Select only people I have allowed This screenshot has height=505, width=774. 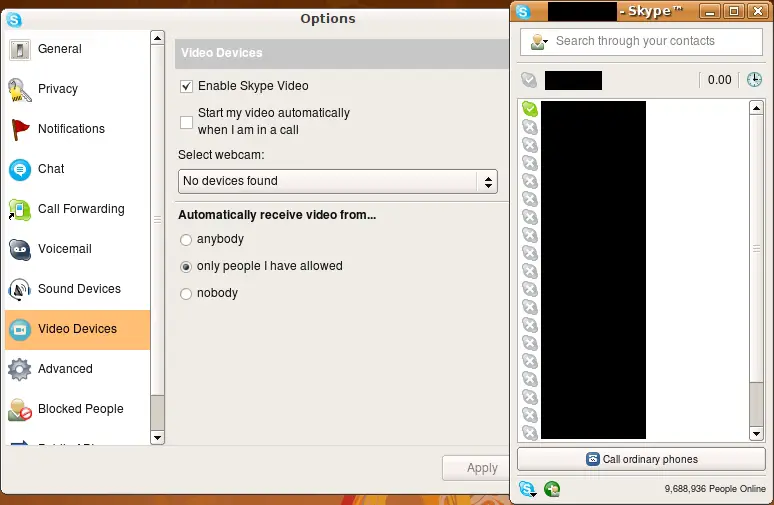(x=186, y=267)
